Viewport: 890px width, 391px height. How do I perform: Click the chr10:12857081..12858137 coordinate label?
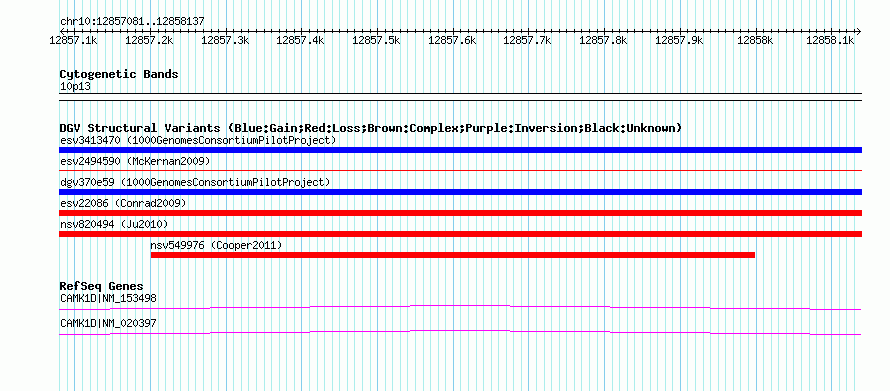click(132, 21)
